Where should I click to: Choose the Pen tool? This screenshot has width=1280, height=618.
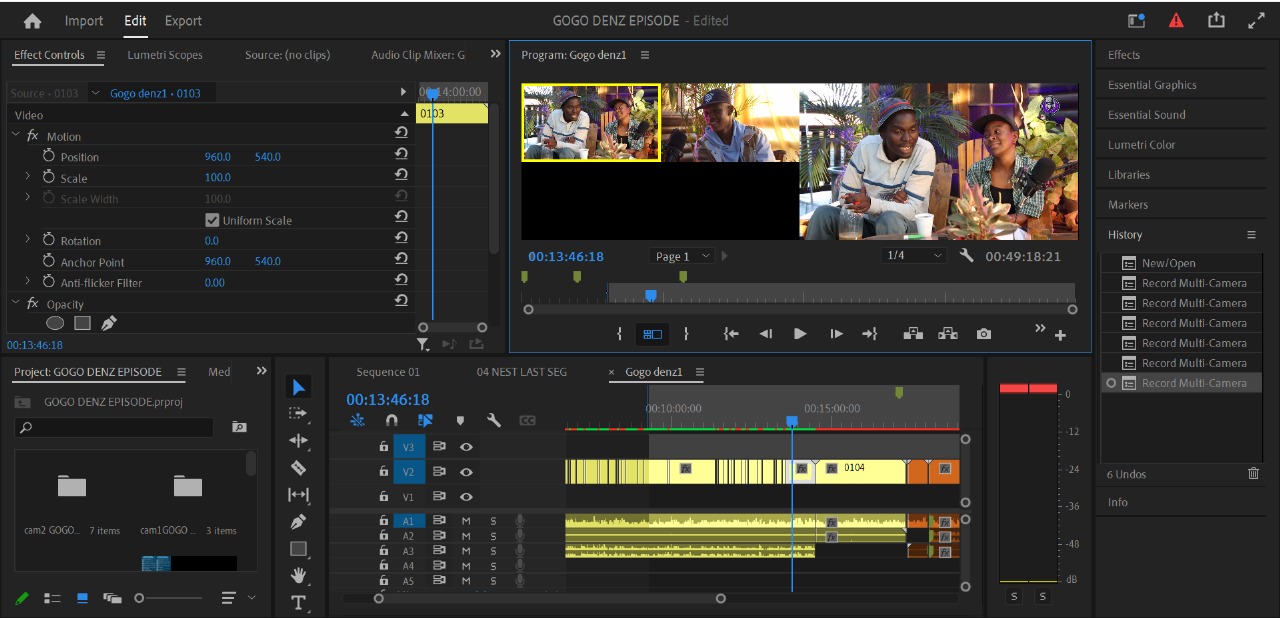(297, 521)
